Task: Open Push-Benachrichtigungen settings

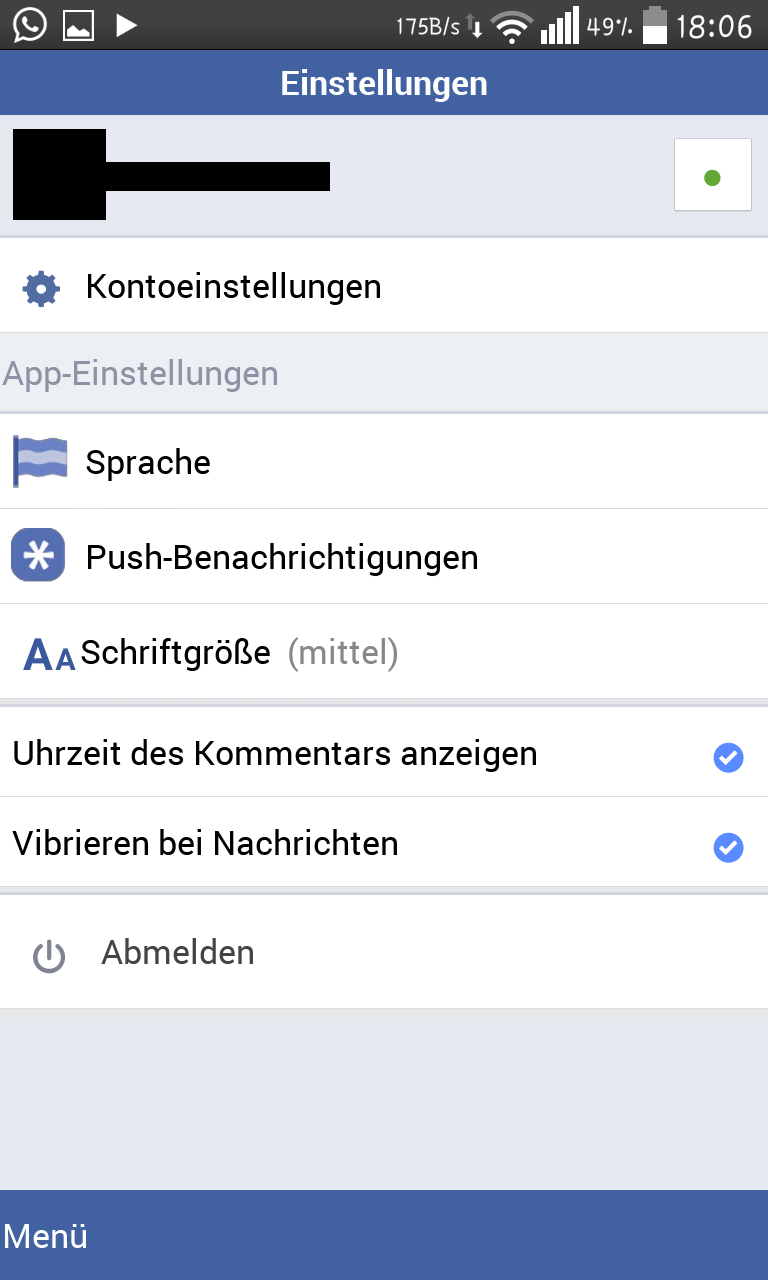Action: click(282, 557)
